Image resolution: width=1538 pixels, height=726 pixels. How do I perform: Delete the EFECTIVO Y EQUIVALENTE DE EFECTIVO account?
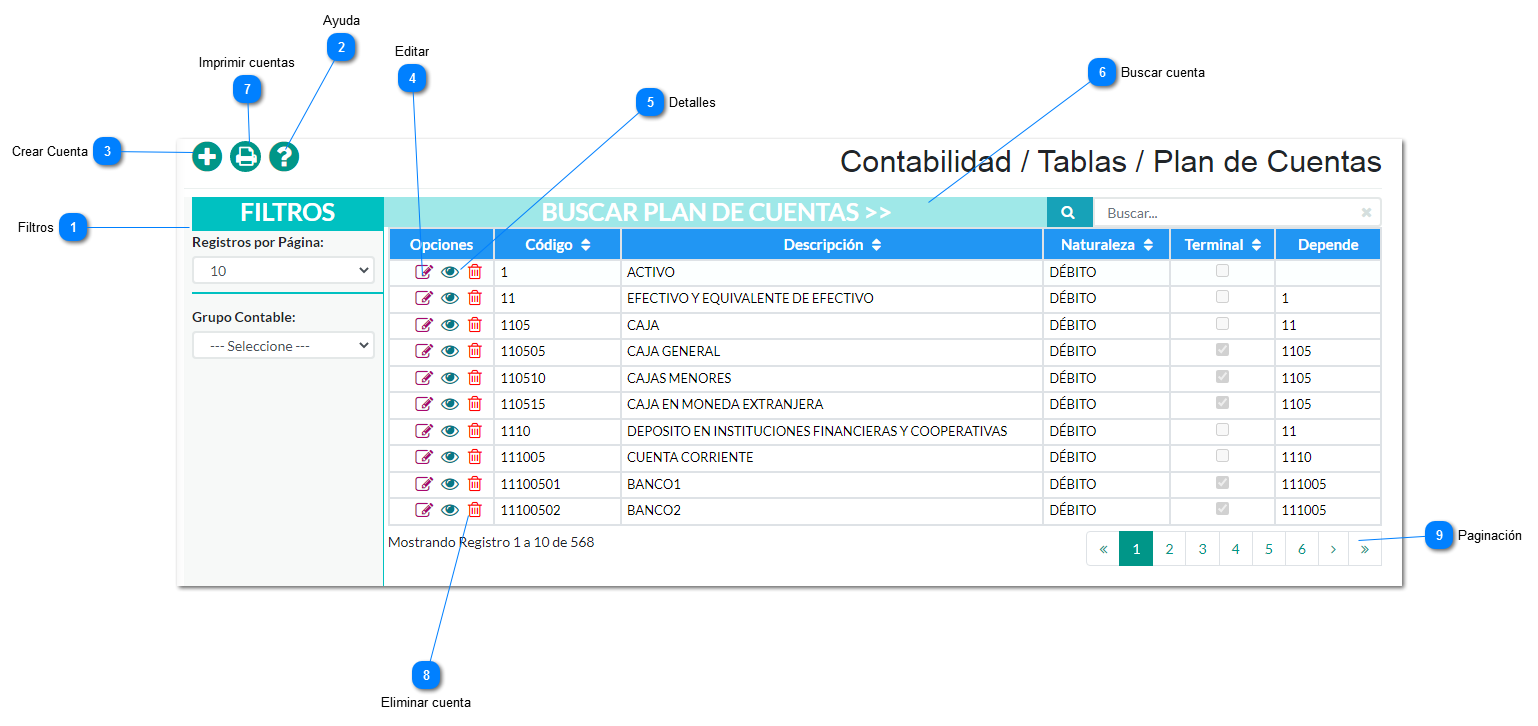tap(475, 298)
